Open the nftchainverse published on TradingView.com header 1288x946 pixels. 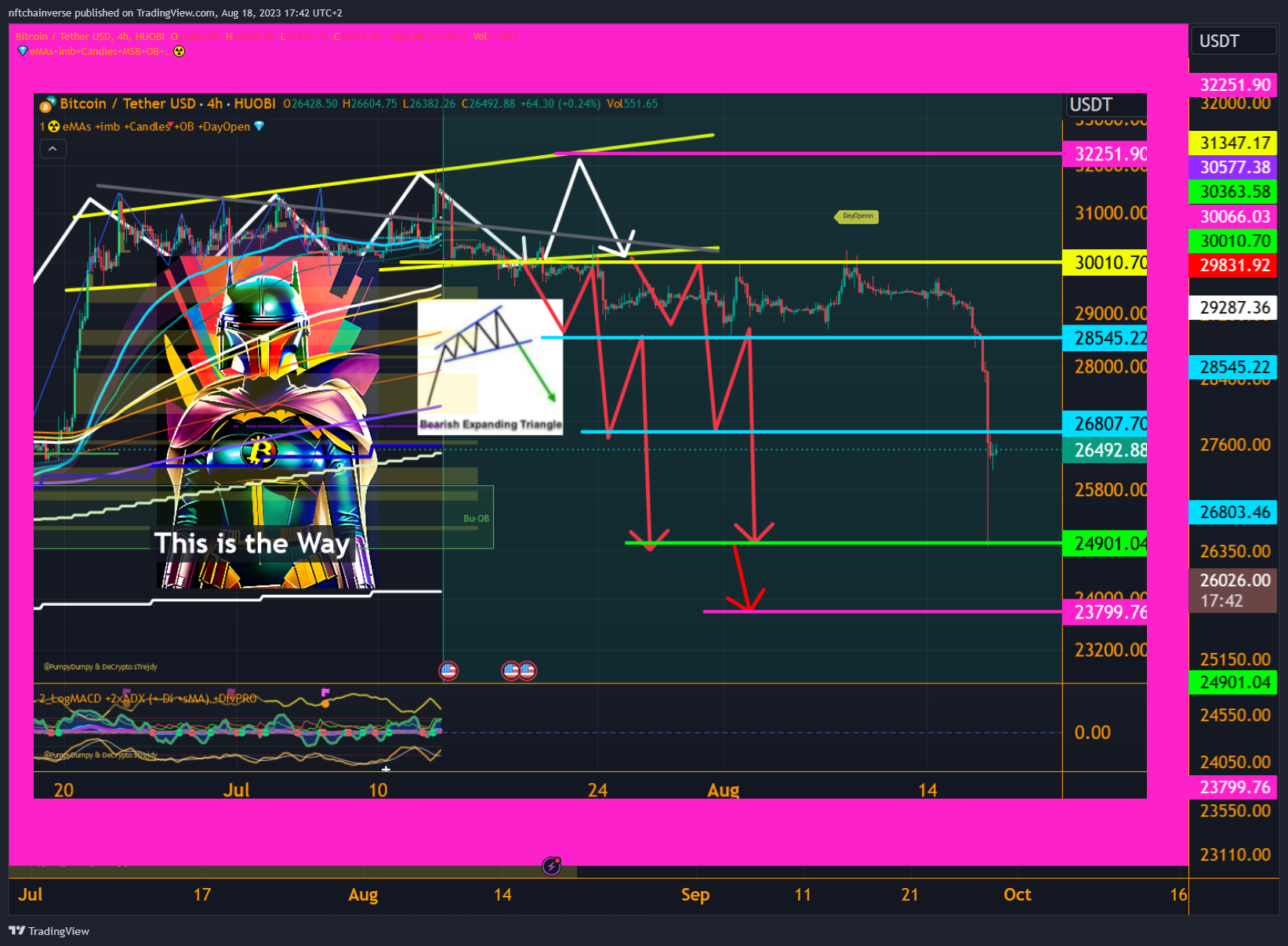(176, 13)
